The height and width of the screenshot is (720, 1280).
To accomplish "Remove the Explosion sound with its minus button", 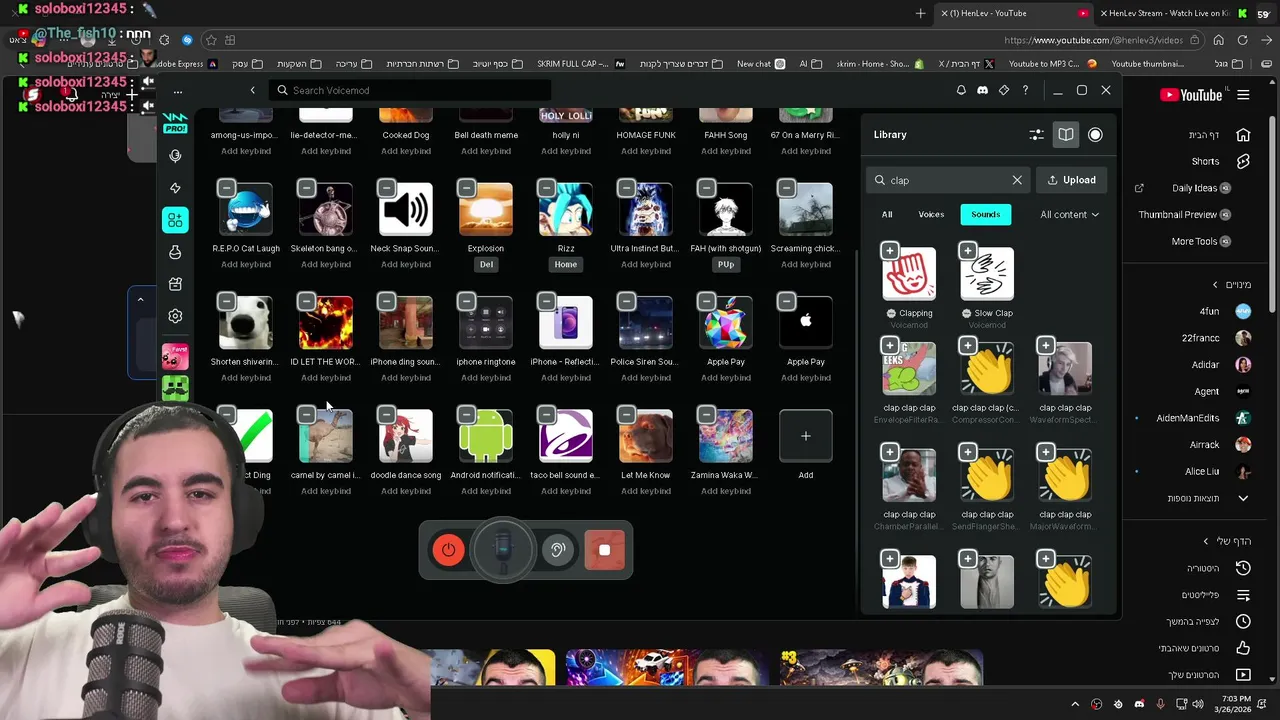I will [x=466, y=188].
